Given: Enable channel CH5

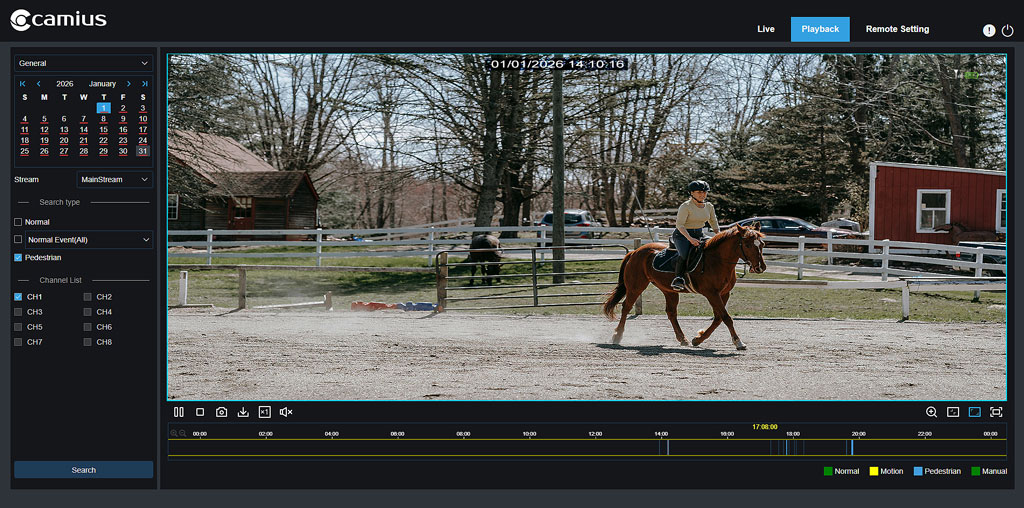Looking at the screenshot, I should pyautogui.click(x=18, y=326).
